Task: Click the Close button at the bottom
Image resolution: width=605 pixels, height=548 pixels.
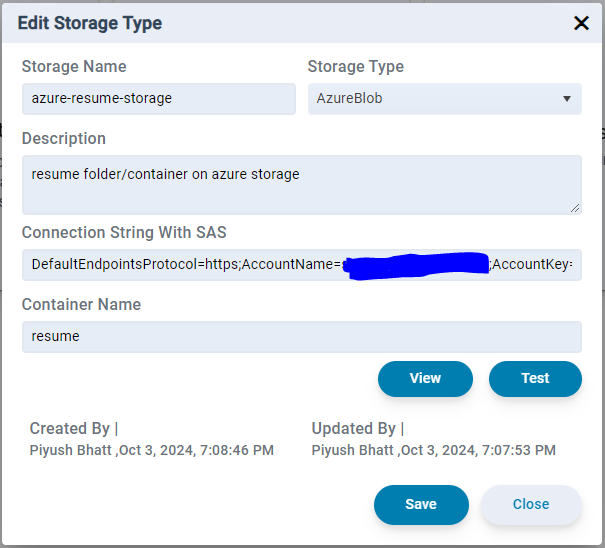Action: (x=531, y=505)
